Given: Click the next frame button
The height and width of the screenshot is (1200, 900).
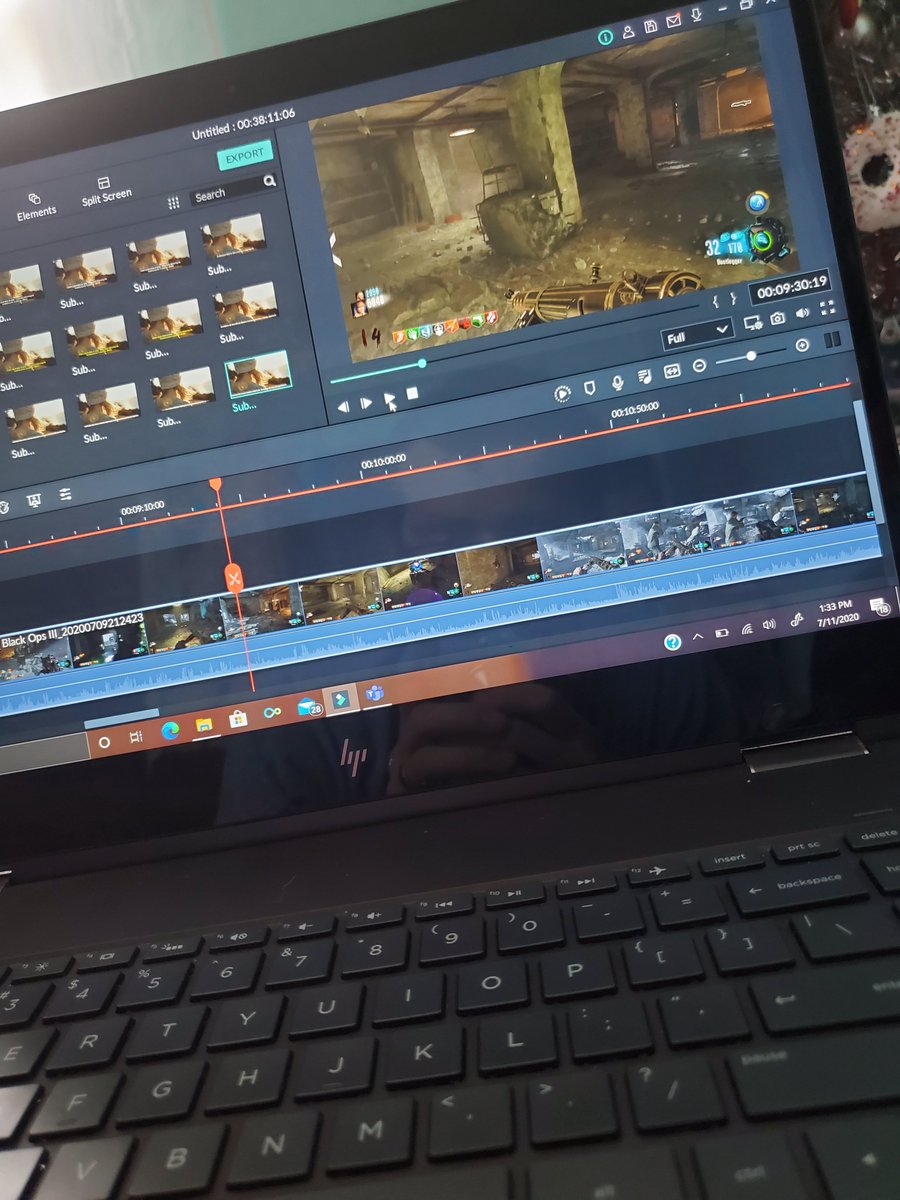Looking at the screenshot, I should pyautogui.click(x=366, y=403).
